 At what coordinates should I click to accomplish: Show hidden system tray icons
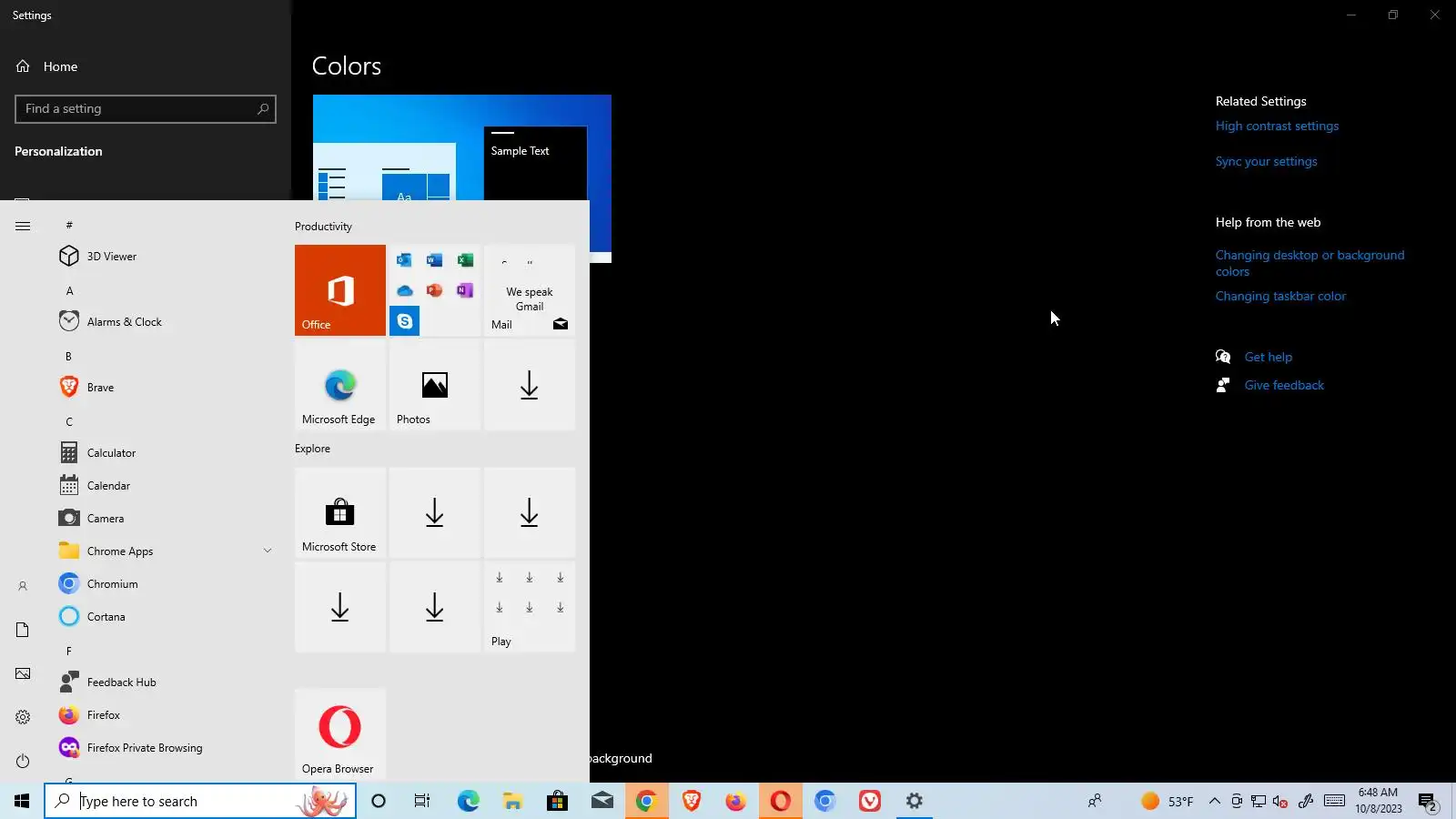click(x=1214, y=802)
